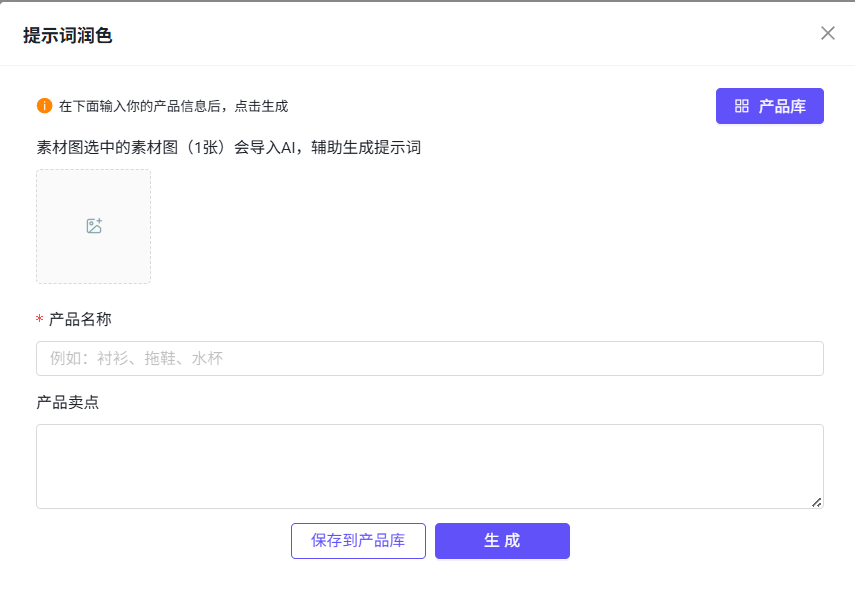Click the 产品名称 field label

pyautogui.click(x=80, y=319)
